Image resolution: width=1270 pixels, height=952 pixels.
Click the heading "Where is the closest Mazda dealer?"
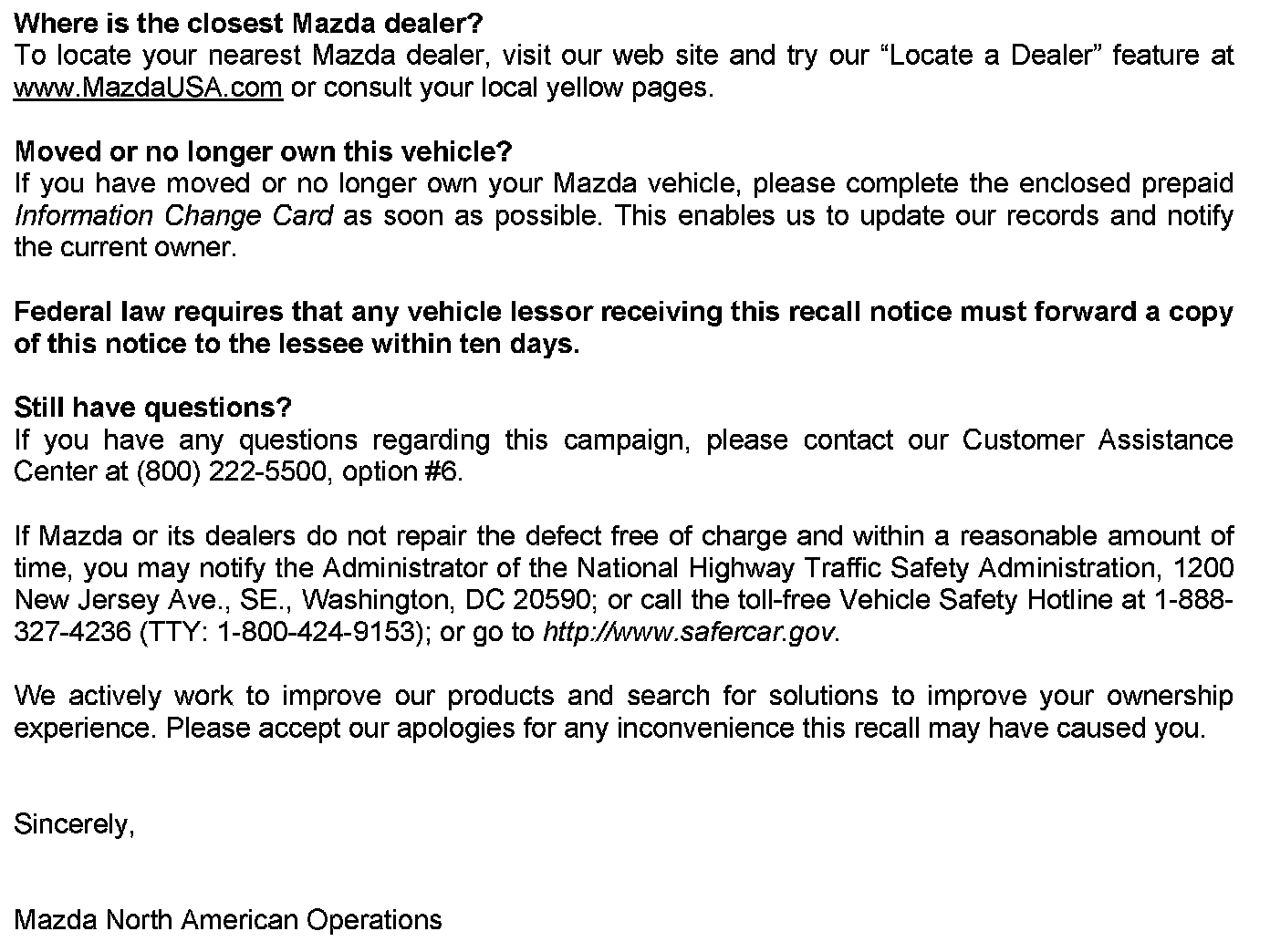(248, 23)
